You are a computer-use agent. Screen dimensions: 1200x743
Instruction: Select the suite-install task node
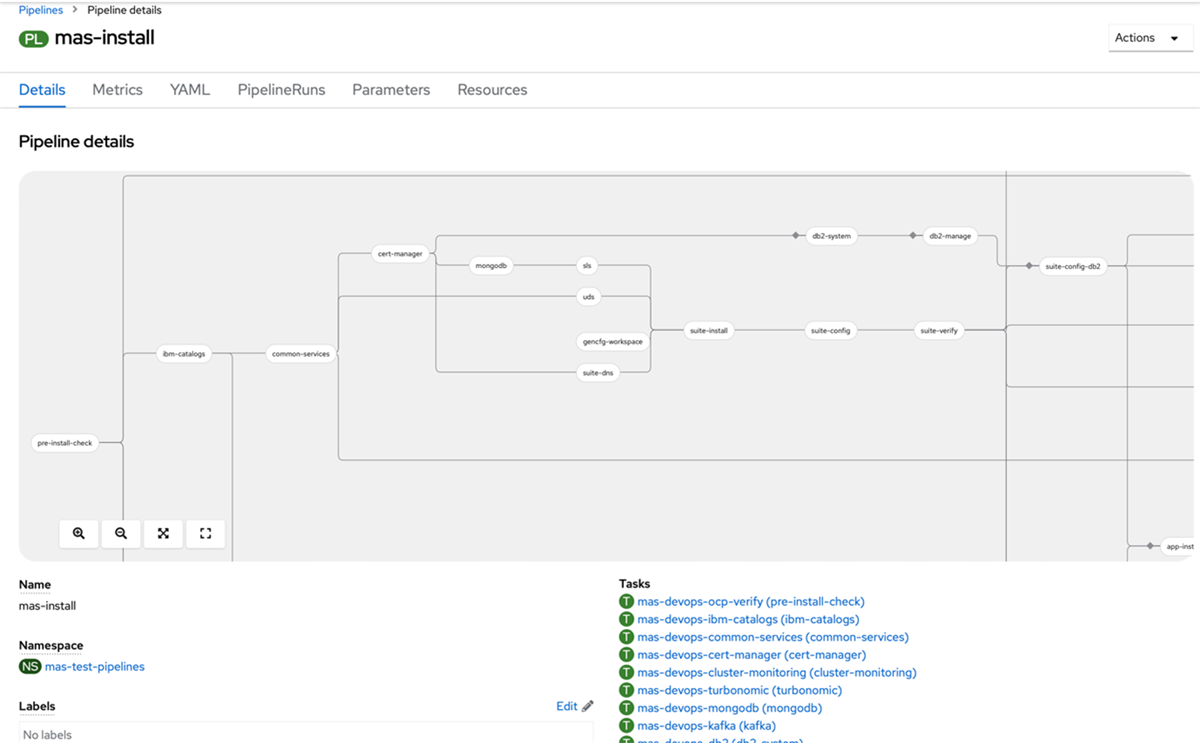pyautogui.click(x=707, y=330)
